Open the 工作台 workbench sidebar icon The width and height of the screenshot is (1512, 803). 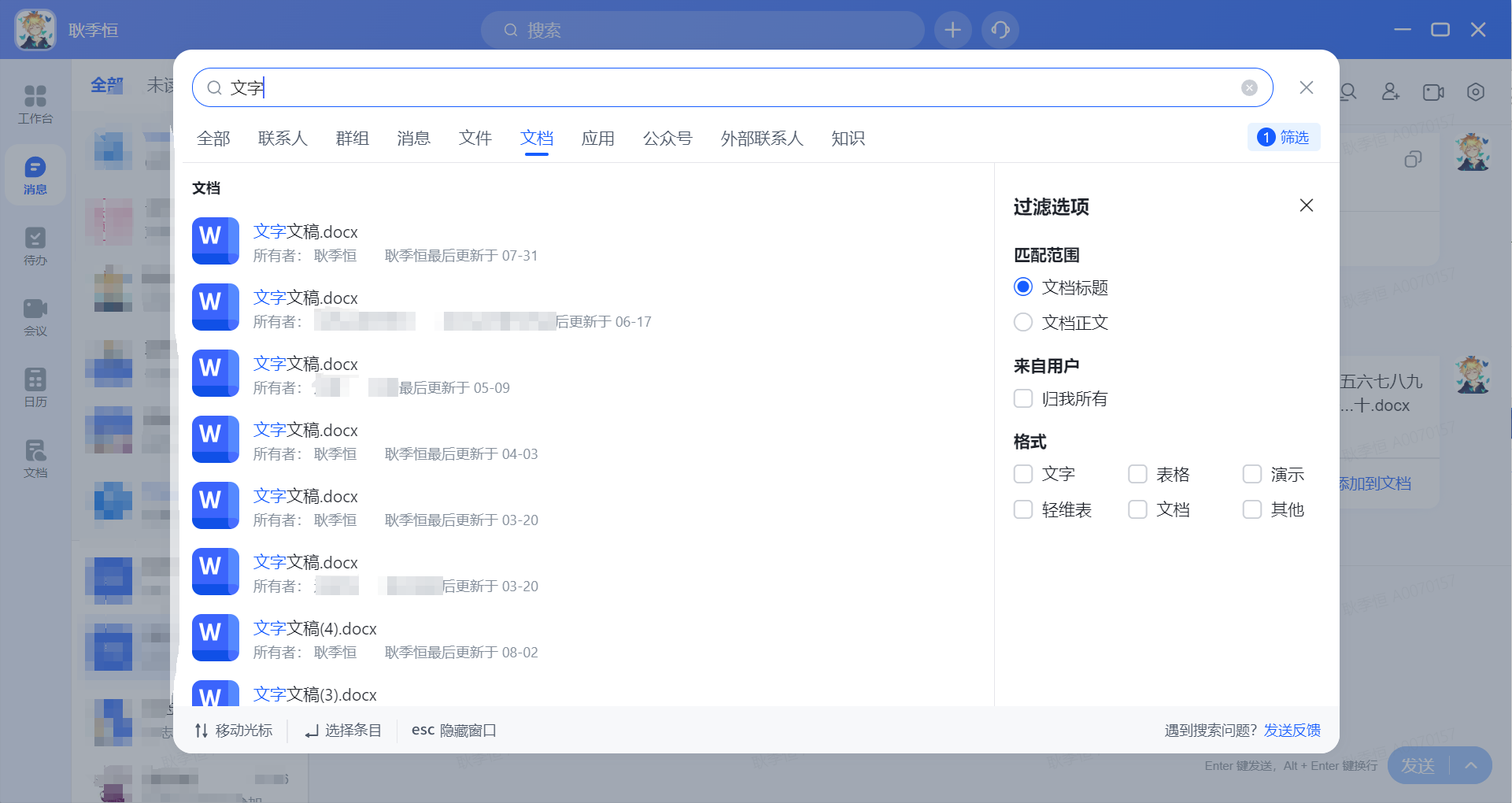point(35,104)
